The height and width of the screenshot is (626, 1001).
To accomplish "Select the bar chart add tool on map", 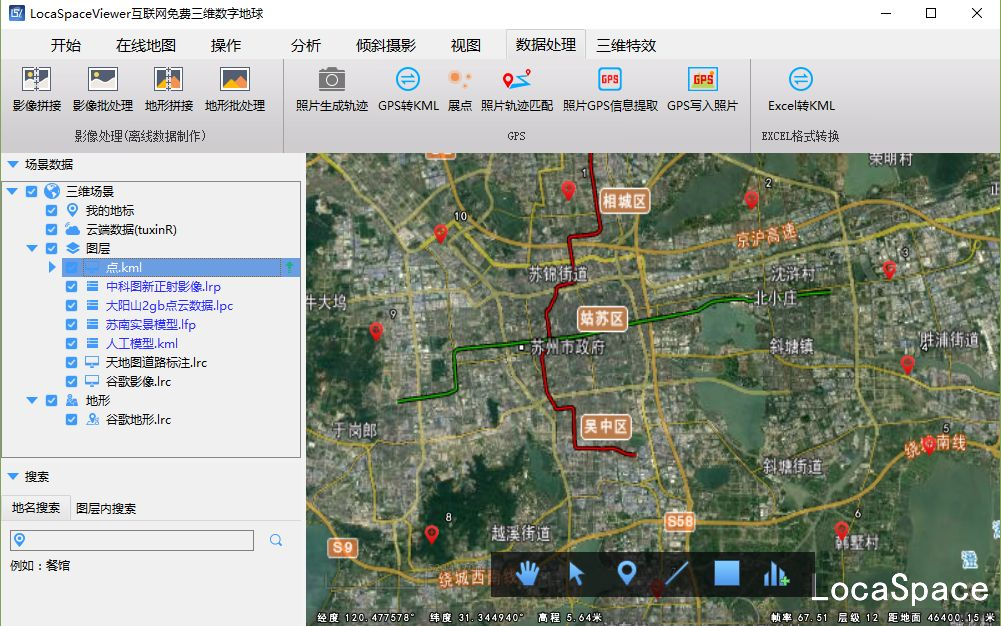I will [x=776, y=574].
